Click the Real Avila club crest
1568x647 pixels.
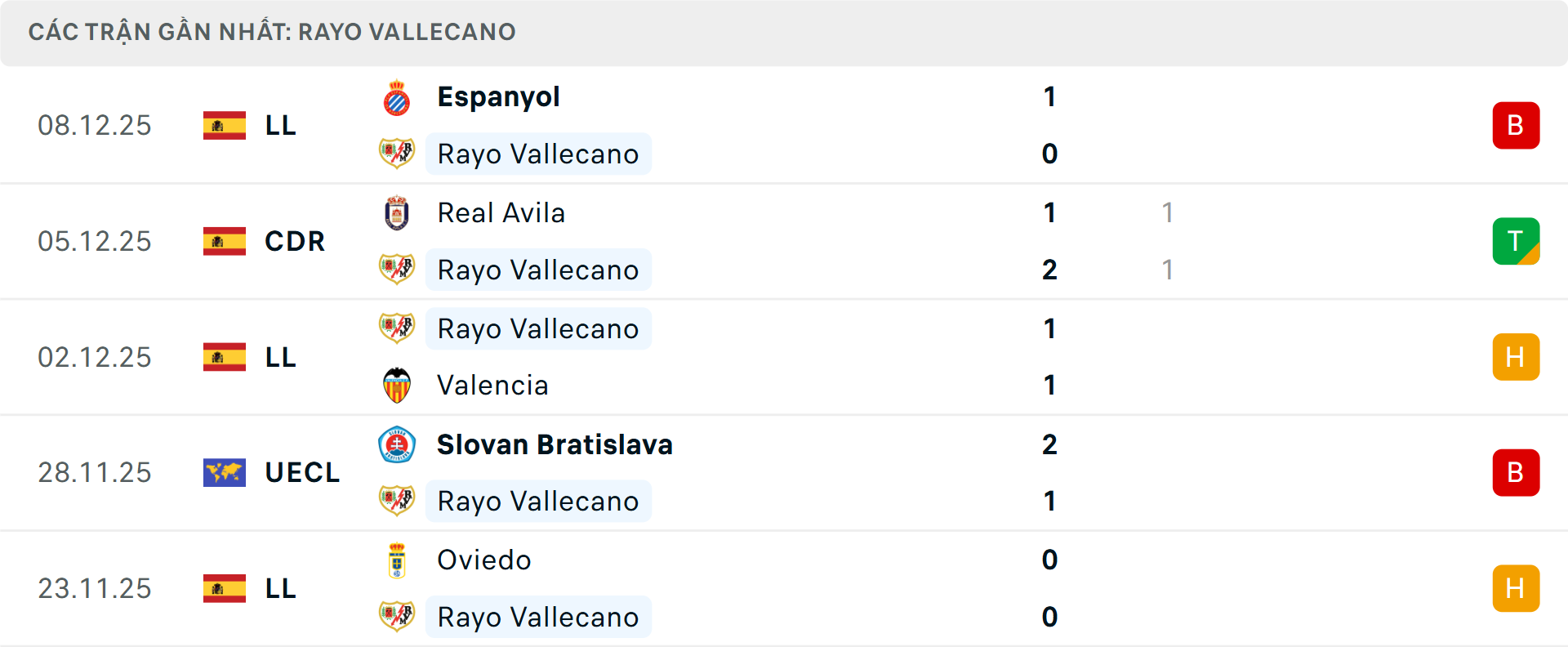click(x=397, y=212)
